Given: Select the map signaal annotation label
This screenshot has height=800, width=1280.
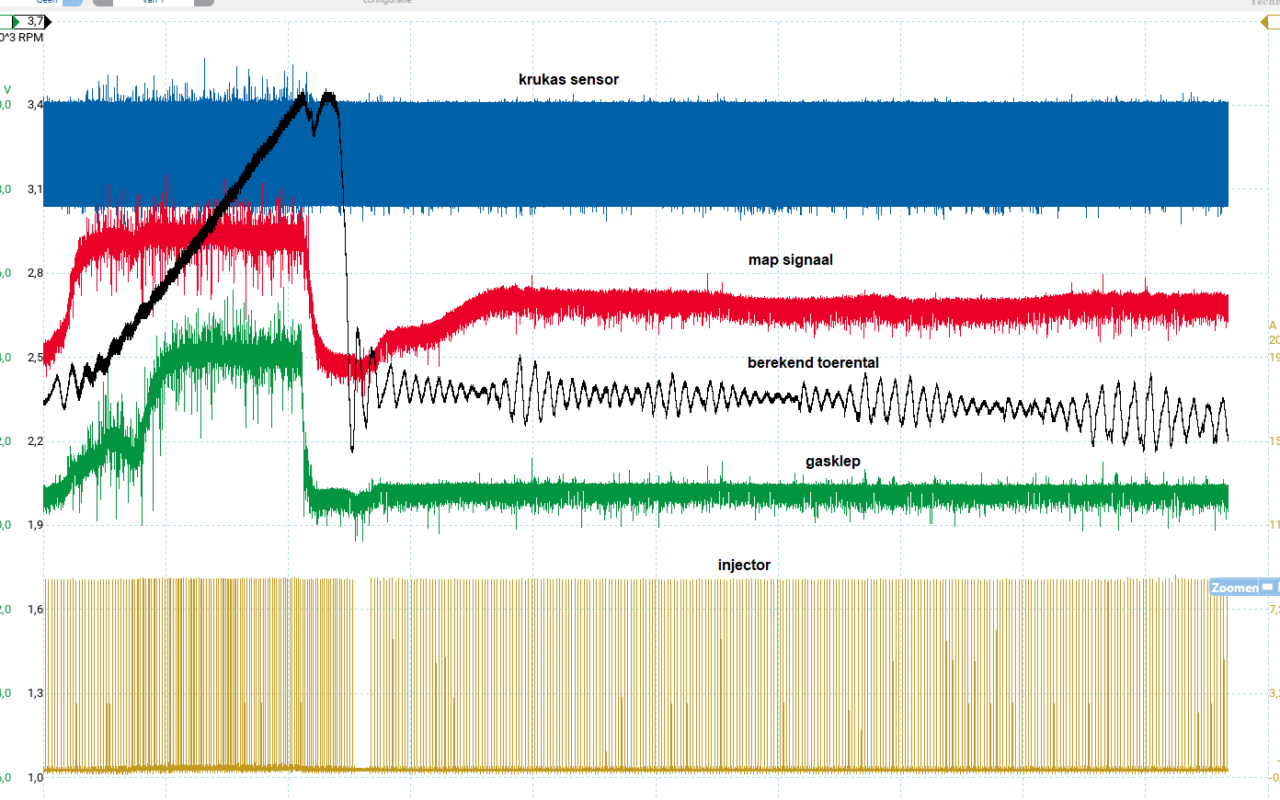Looking at the screenshot, I should 791,259.
